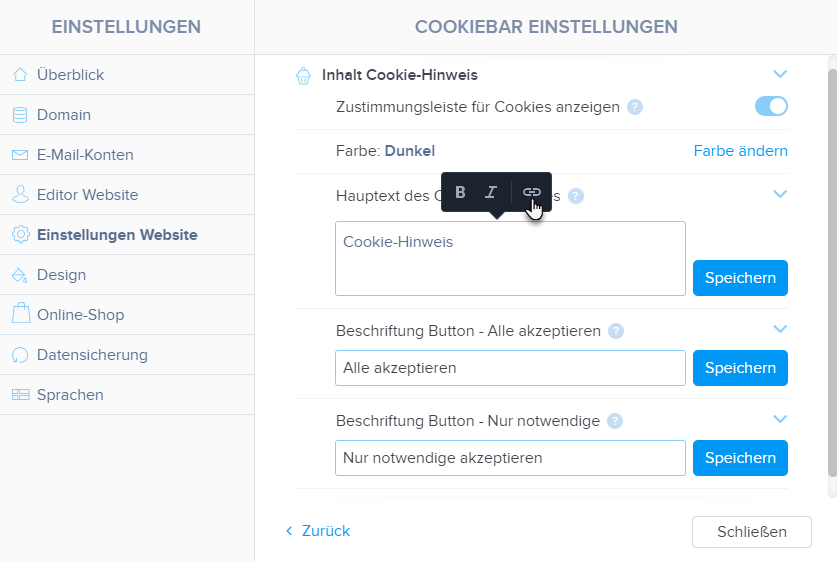Collapse the Inhalt Cookie-Hinweis section
The height and width of the screenshot is (562, 837).
coord(781,74)
